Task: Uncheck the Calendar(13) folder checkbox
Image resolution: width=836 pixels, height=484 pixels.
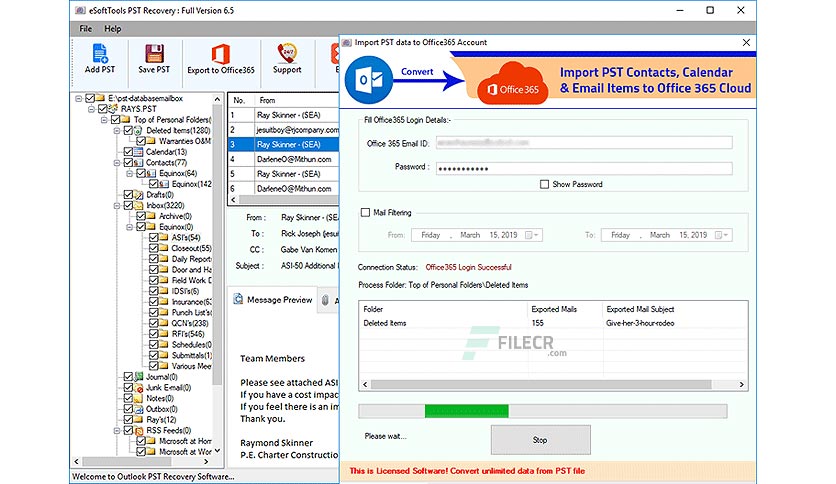Action: click(x=128, y=152)
